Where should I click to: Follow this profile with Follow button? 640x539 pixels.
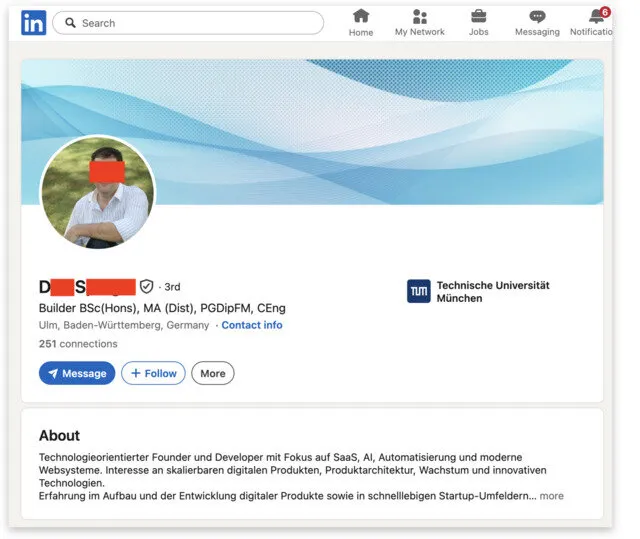click(153, 373)
